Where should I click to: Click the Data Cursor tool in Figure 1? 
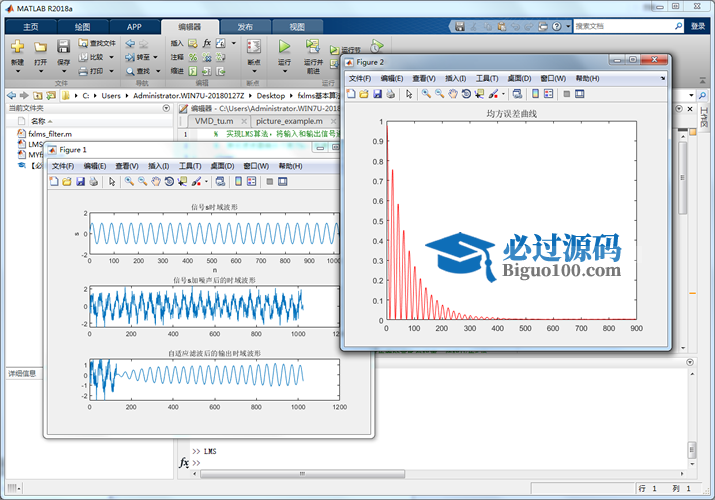[x=182, y=181]
